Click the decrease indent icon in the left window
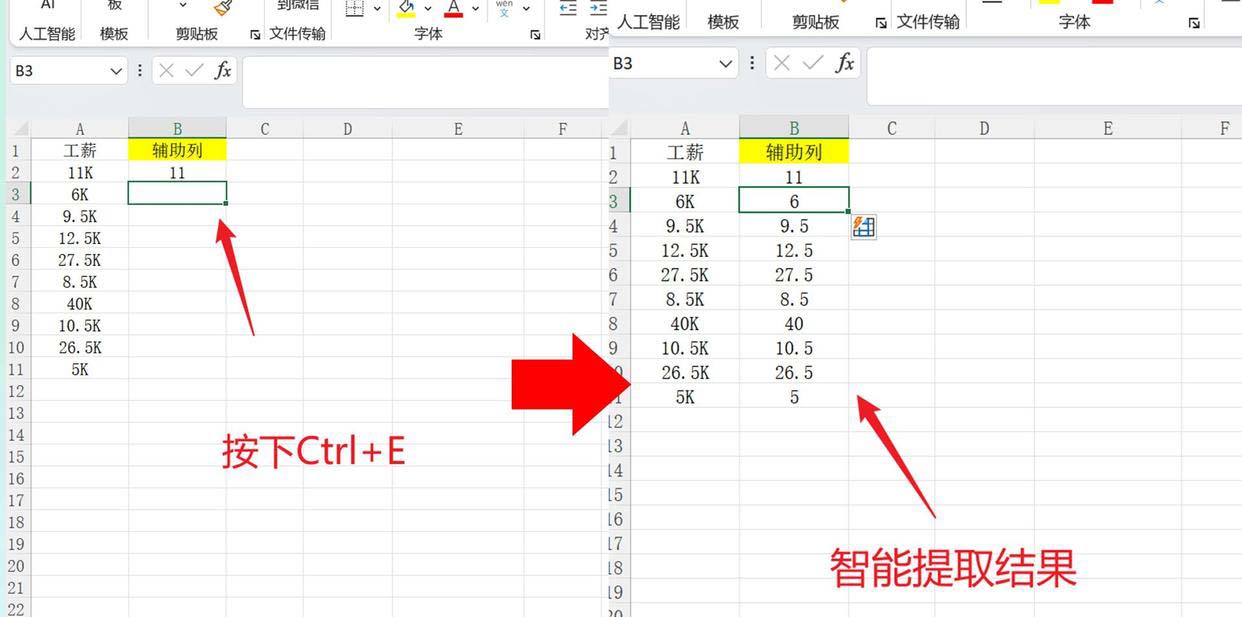 (568, 8)
